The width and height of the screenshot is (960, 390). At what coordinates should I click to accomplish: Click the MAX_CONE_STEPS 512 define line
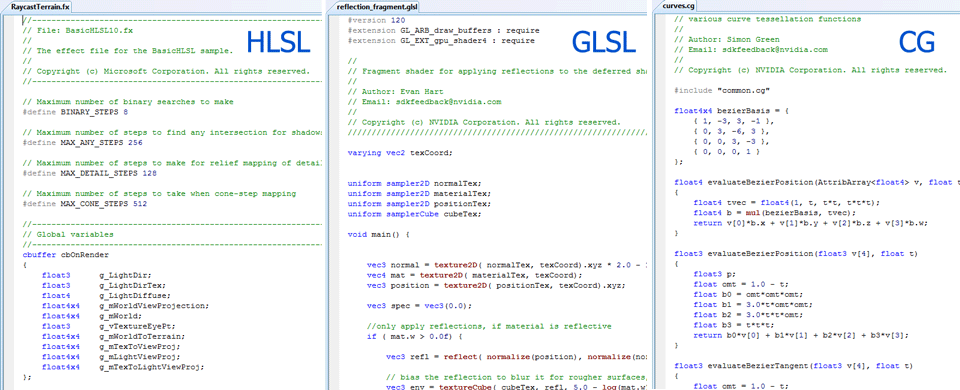[x=84, y=204]
